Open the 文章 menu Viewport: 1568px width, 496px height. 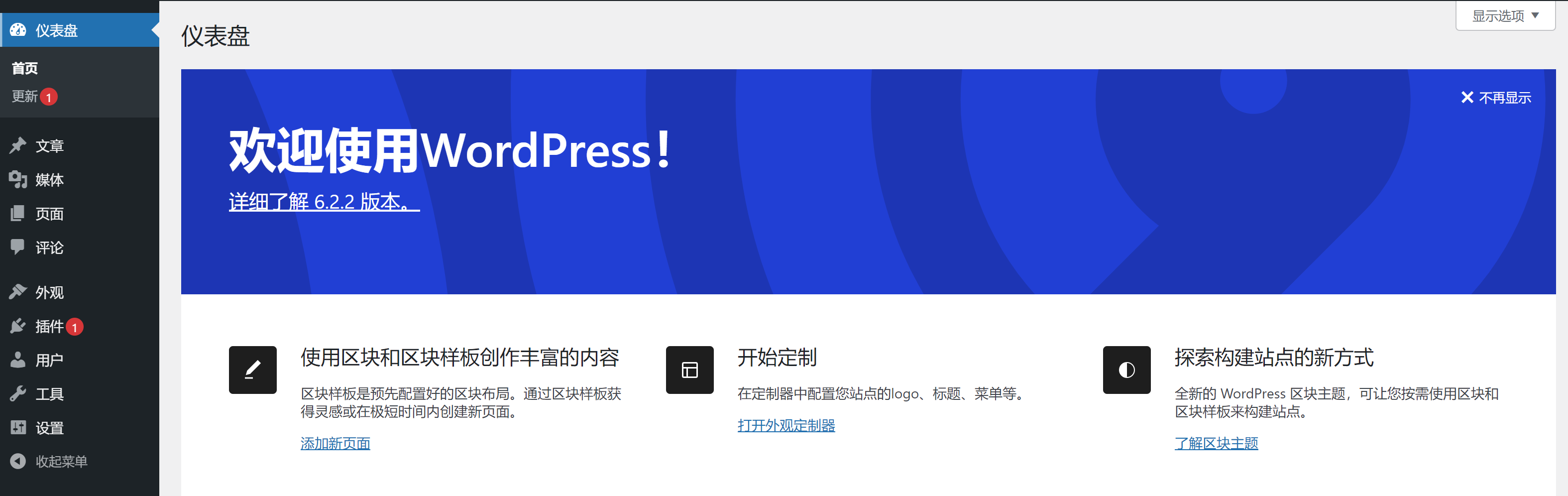pyautogui.click(x=80, y=145)
